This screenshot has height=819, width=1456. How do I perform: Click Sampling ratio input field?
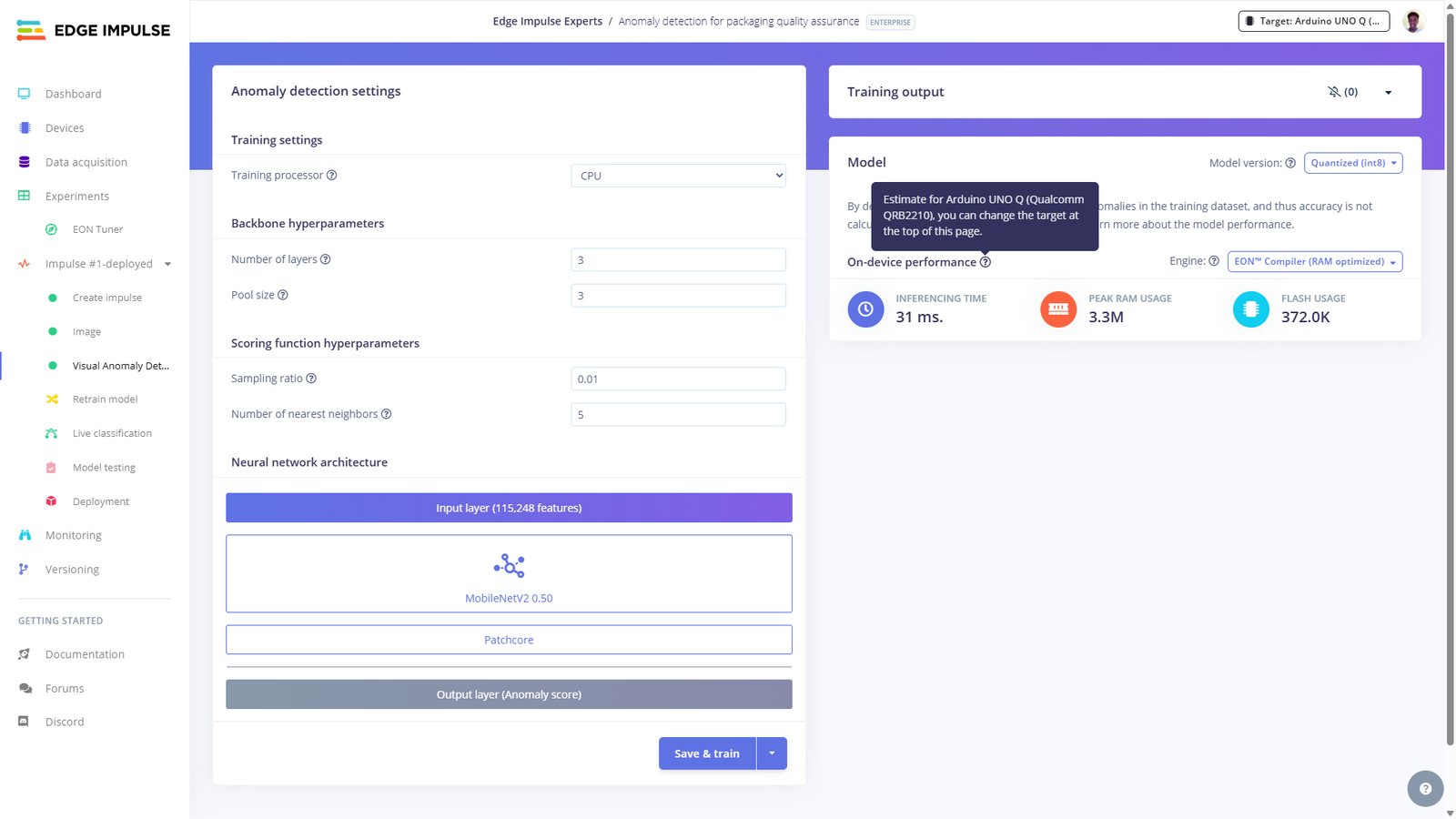tap(678, 379)
